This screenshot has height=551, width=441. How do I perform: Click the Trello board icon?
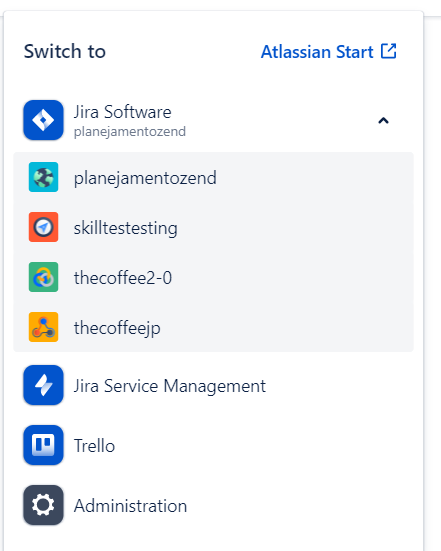[43, 445]
